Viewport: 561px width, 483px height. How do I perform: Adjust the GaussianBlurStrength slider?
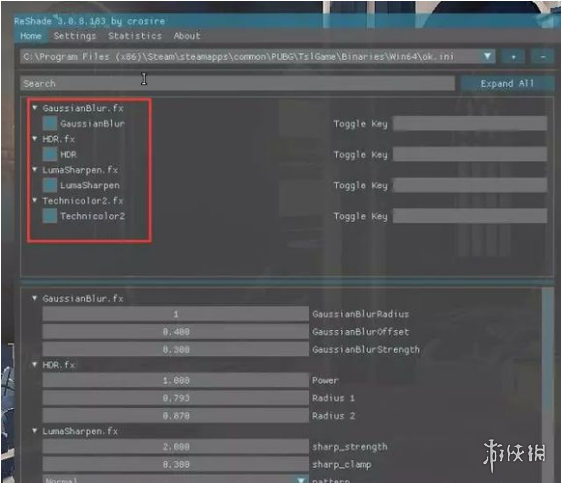(x=175, y=349)
